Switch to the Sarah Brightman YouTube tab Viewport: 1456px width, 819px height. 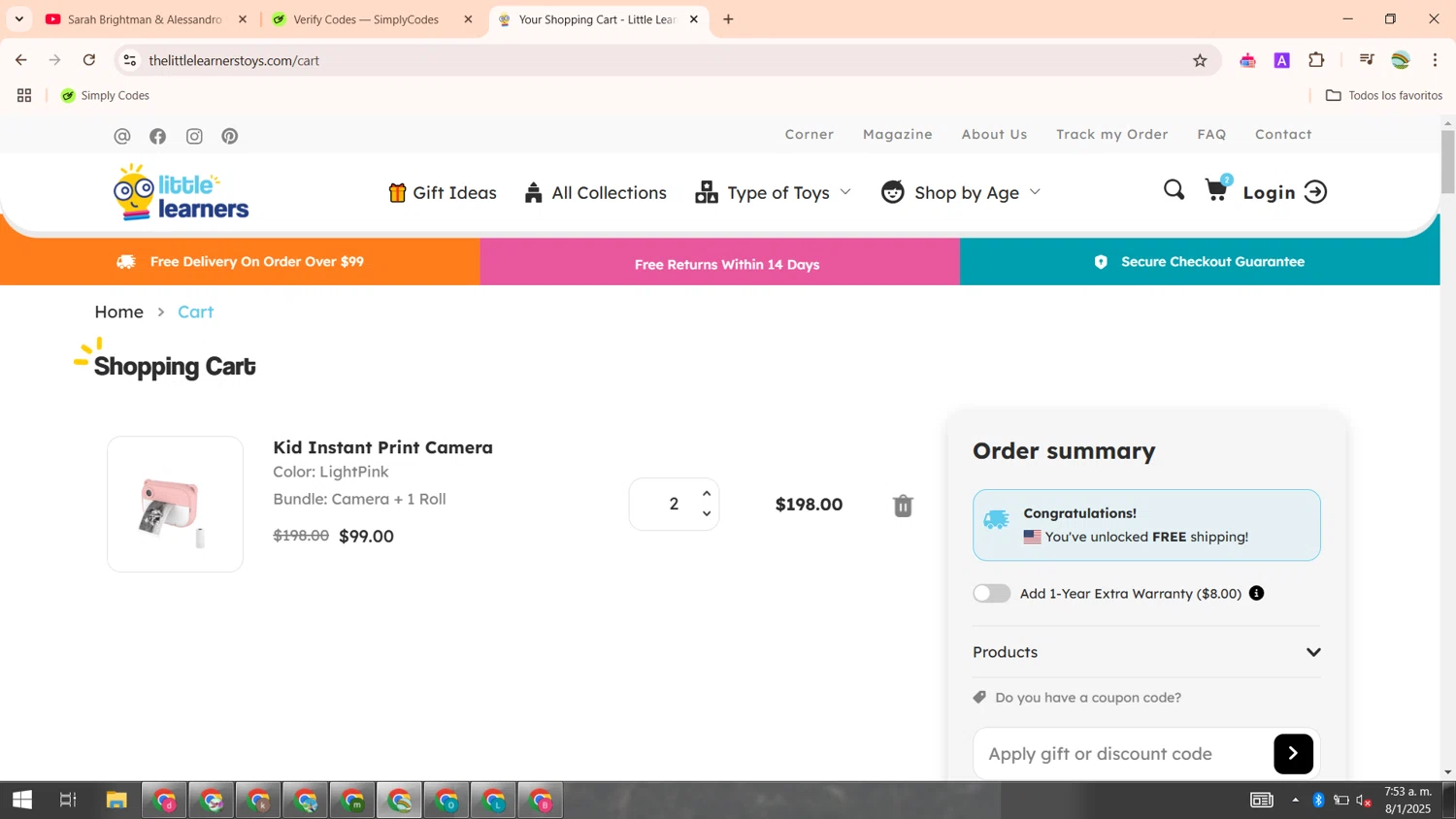pyautogui.click(x=145, y=19)
